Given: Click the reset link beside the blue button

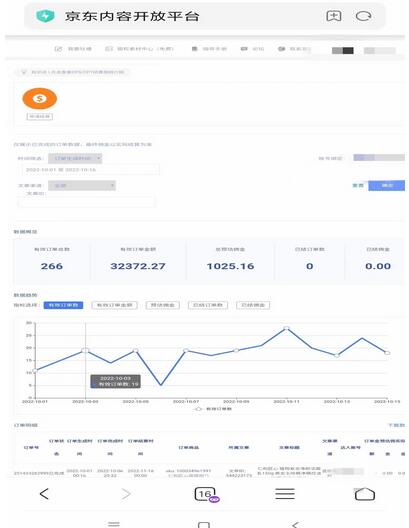Looking at the screenshot, I should pos(358,186).
